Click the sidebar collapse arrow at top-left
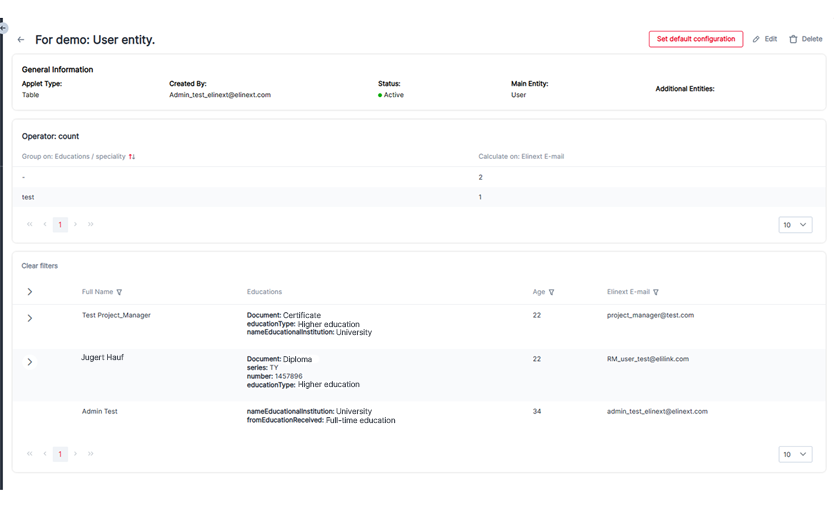Viewport: 834px width, 507px height. tap(4, 28)
